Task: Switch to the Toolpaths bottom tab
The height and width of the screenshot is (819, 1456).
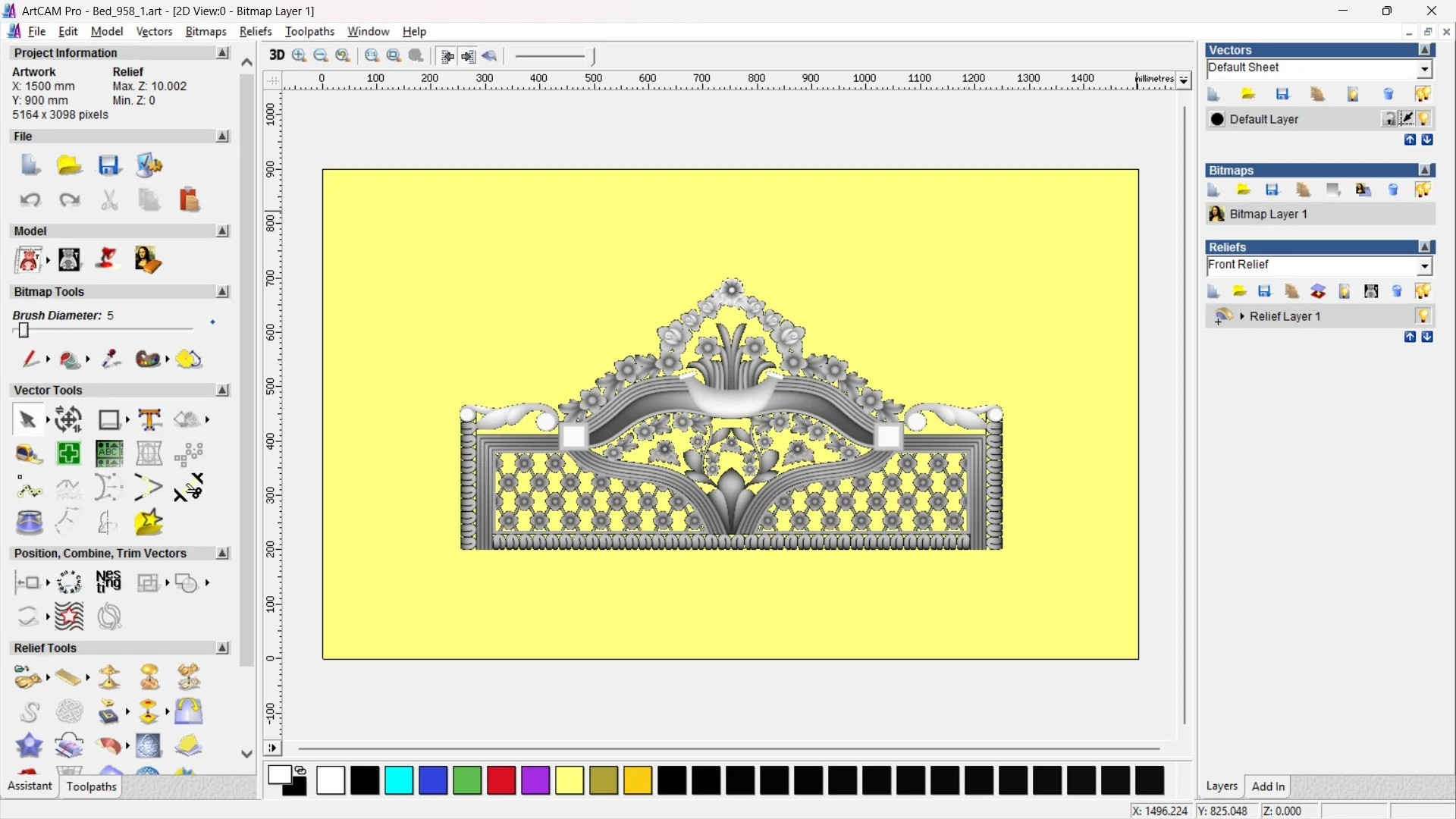Action: coord(91,786)
